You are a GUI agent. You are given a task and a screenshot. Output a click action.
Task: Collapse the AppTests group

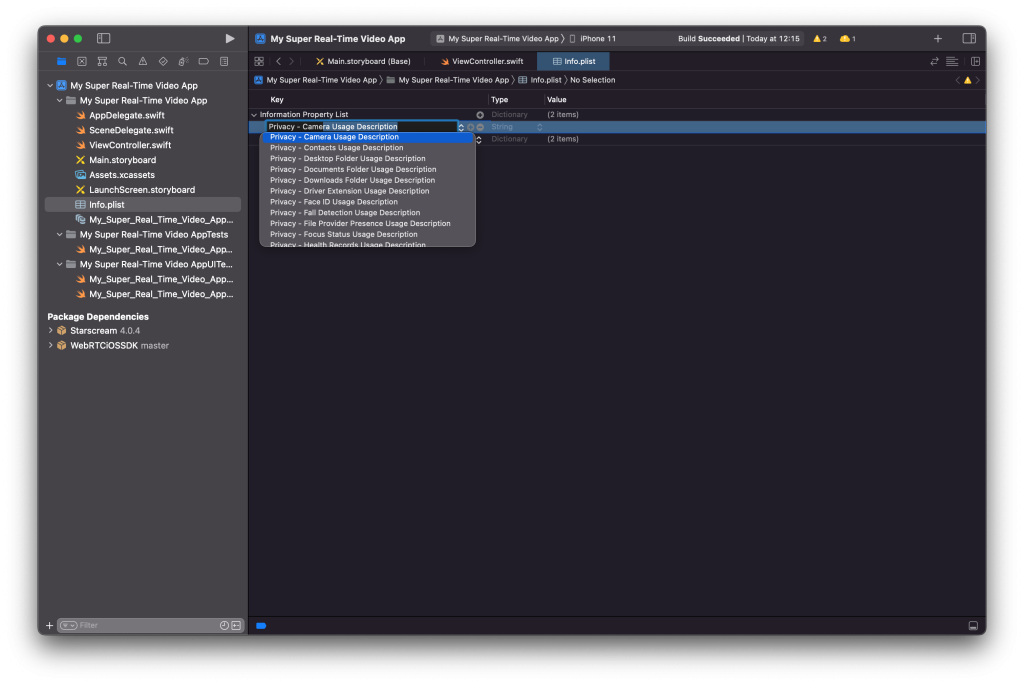point(59,234)
